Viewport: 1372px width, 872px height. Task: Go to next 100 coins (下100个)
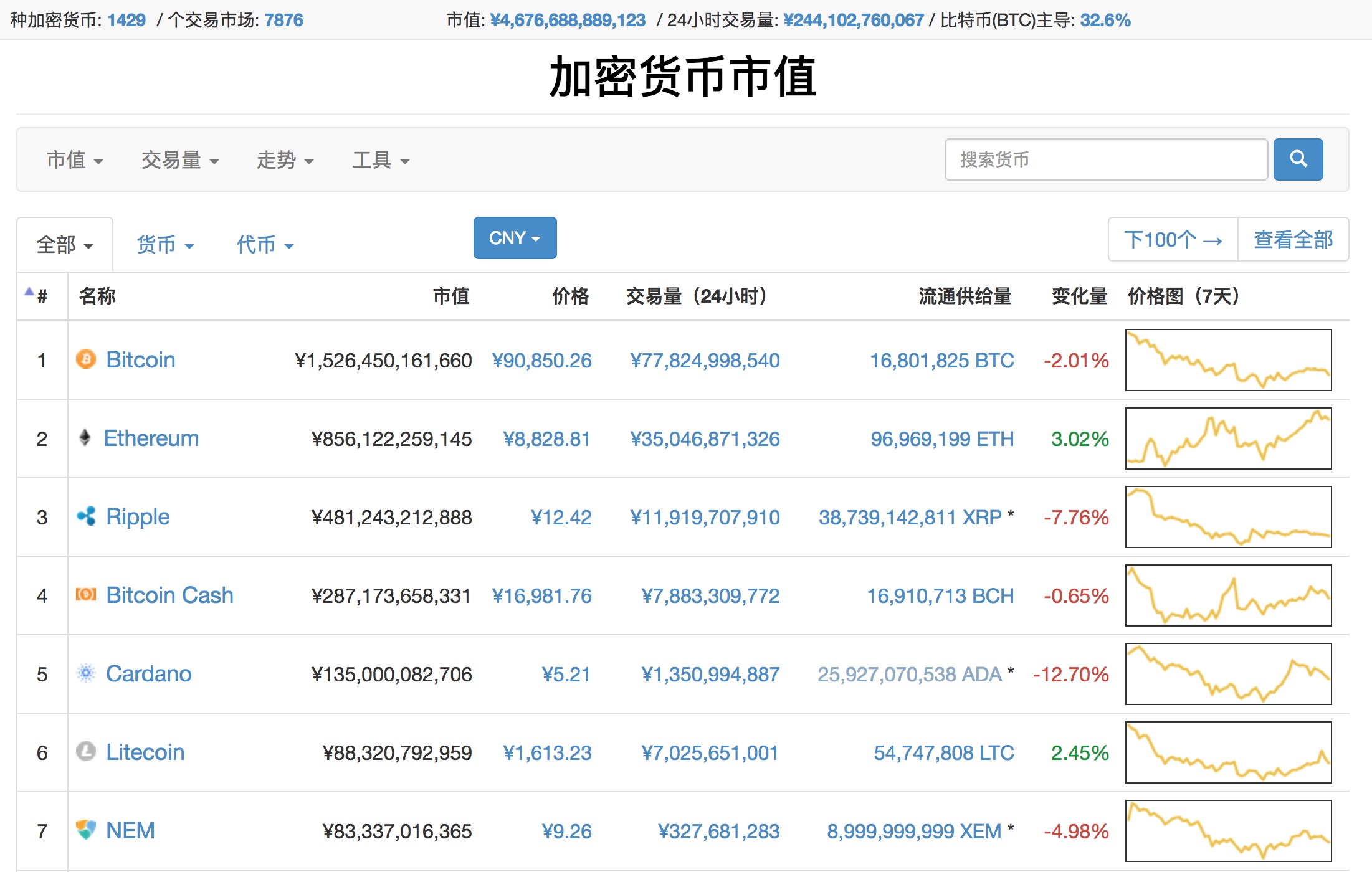(x=1173, y=240)
